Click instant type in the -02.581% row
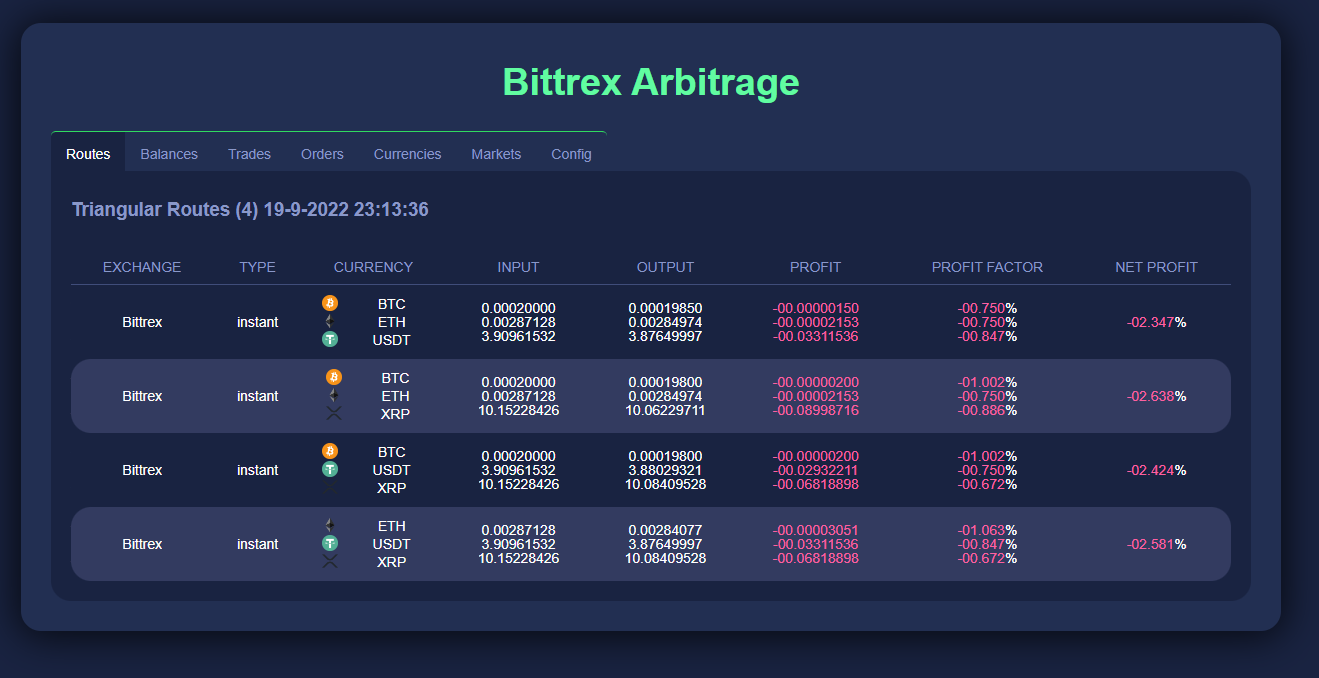This screenshot has width=1319, height=678. (257, 544)
